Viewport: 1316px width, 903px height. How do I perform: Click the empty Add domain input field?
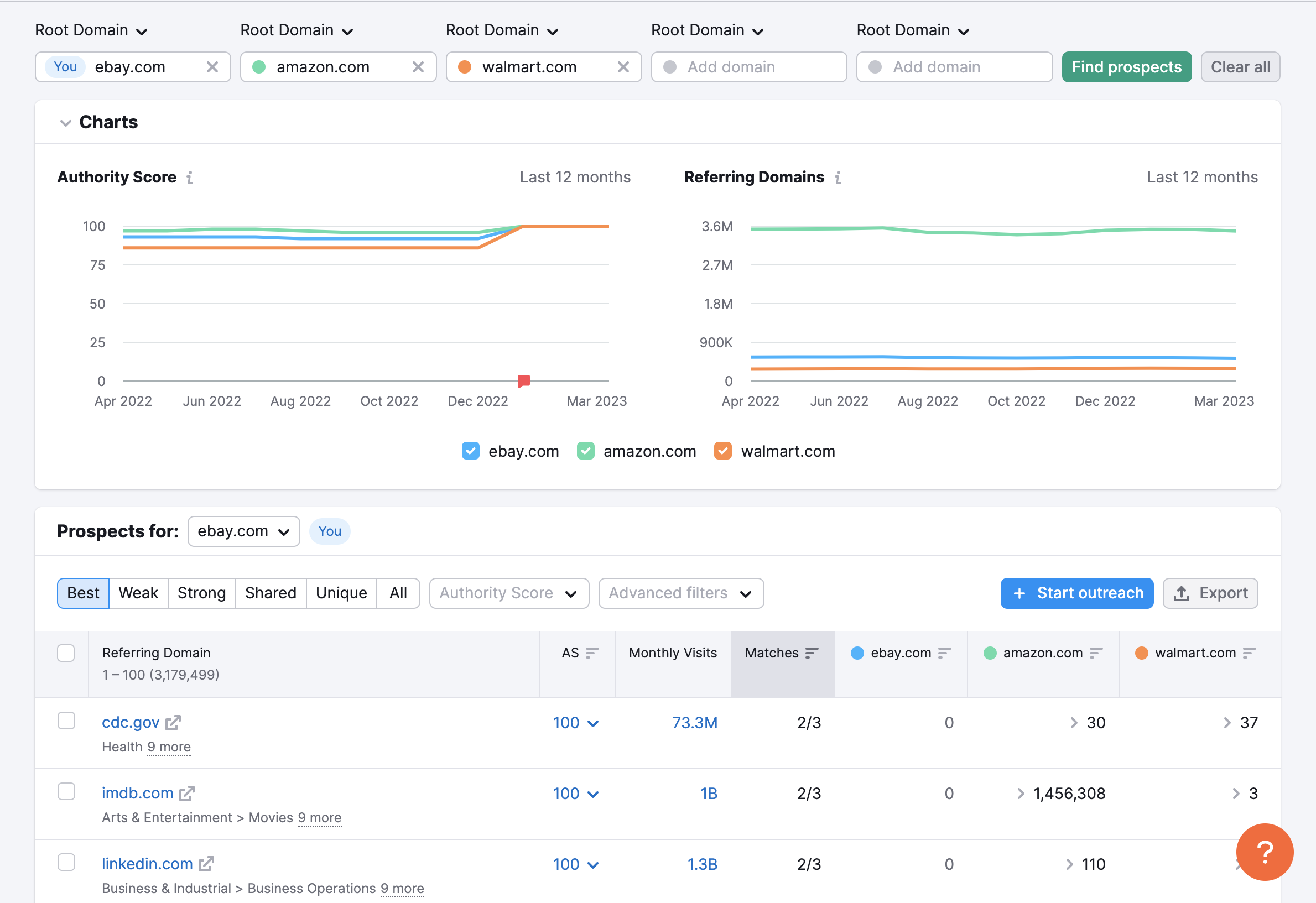click(747, 67)
